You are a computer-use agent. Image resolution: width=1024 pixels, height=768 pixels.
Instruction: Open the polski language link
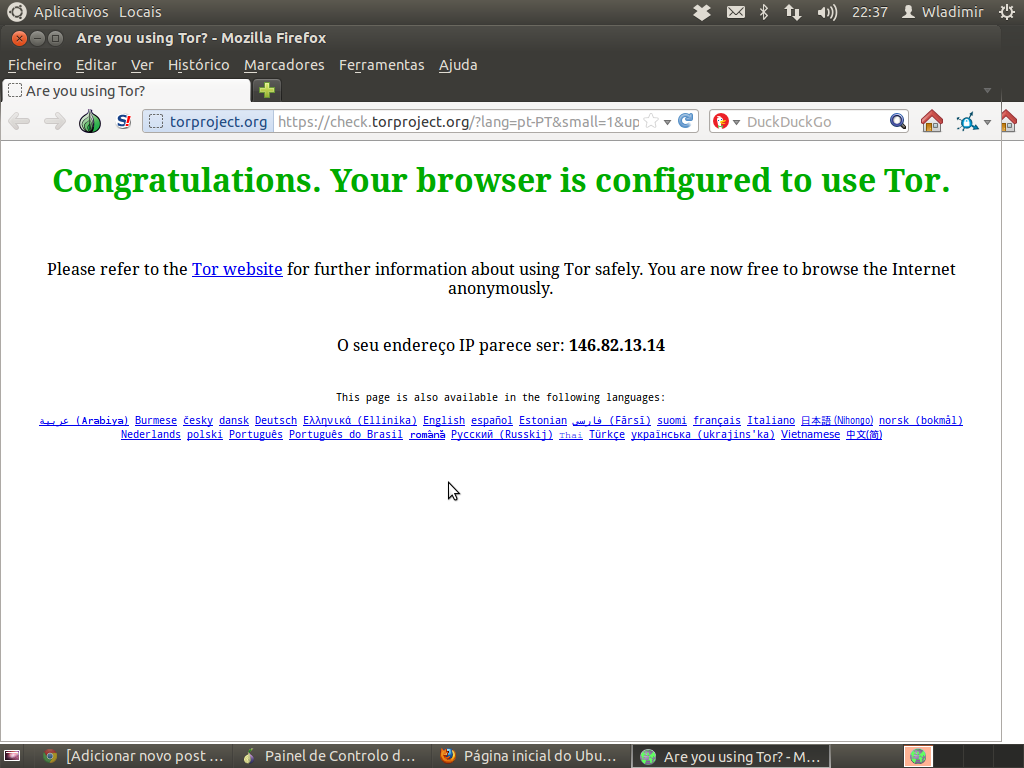pos(204,434)
